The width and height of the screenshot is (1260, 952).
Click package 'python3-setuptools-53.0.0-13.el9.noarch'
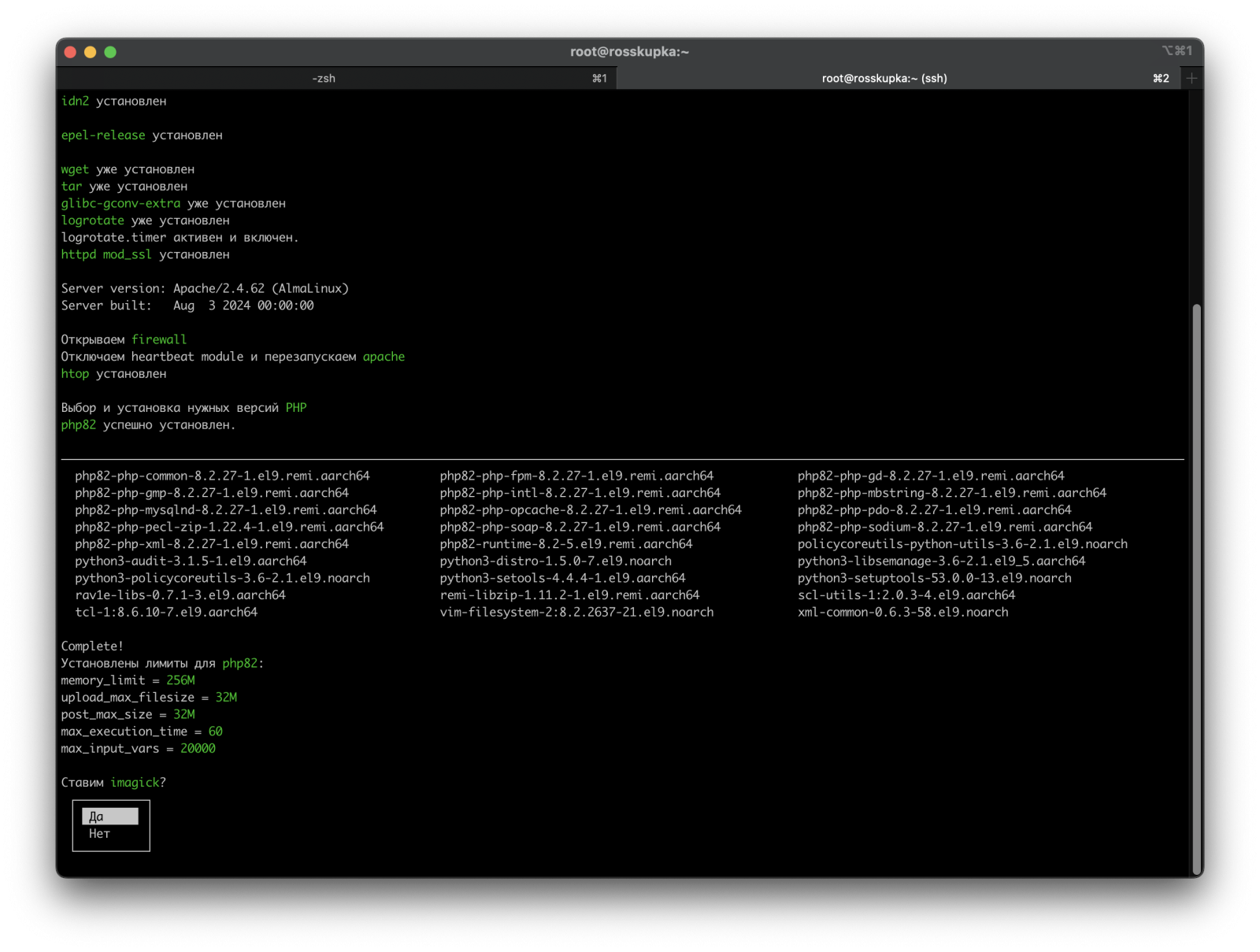click(935, 579)
